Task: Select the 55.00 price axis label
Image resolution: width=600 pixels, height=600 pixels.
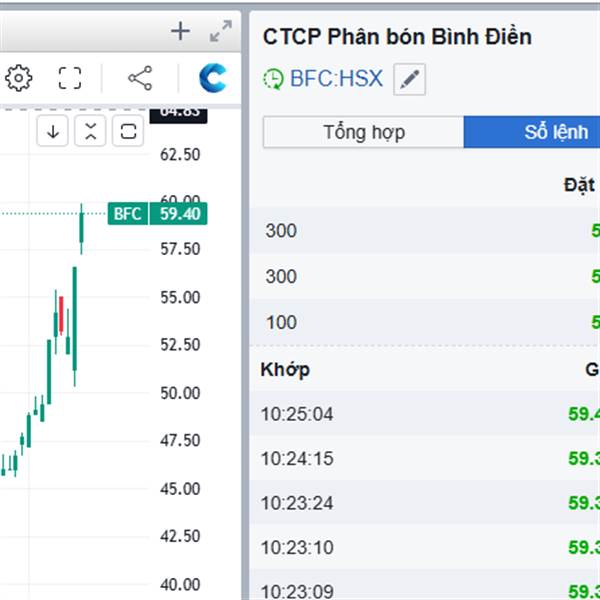Action: (180, 297)
